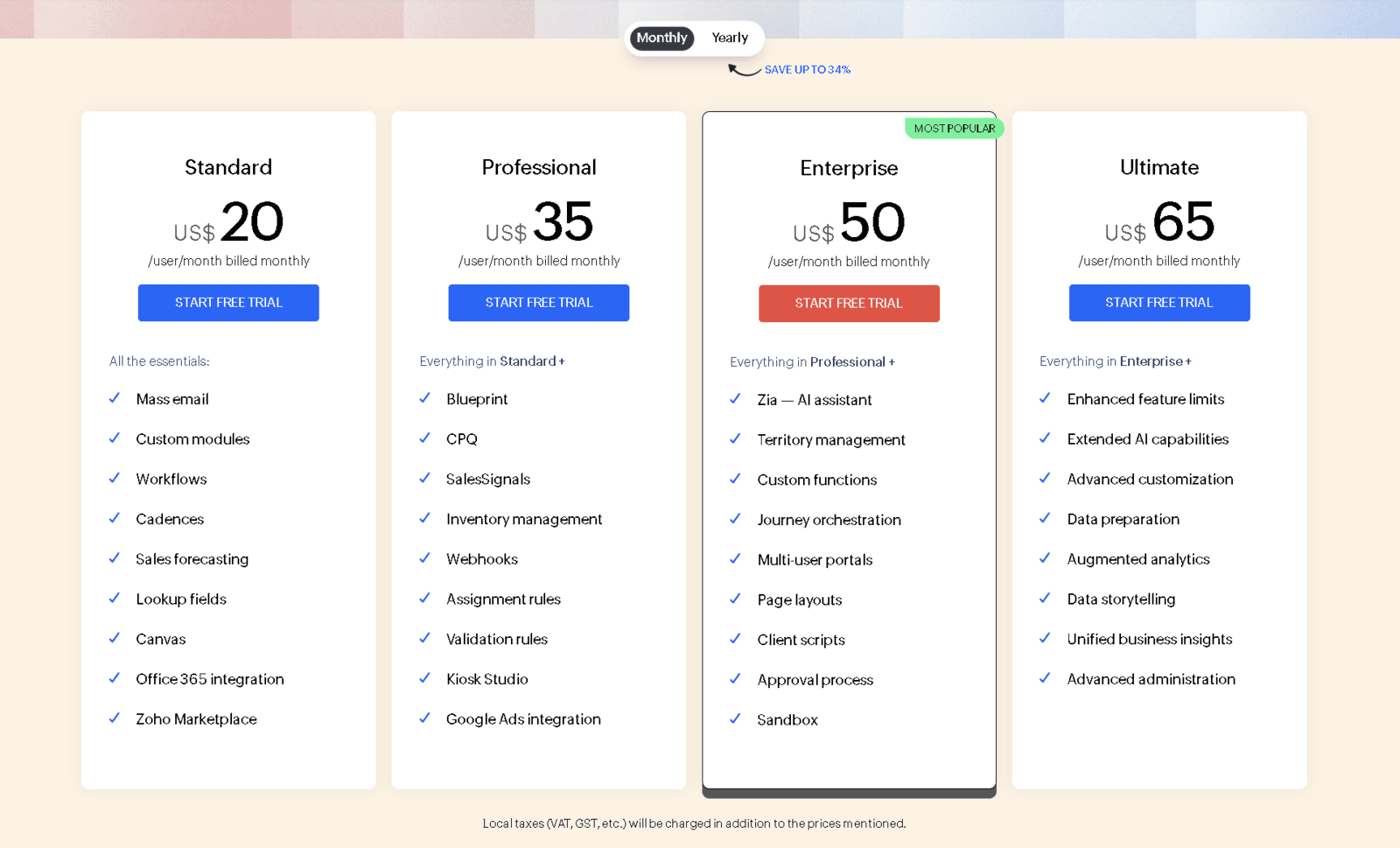The width and height of the screenshot is (1400, 848).
Task: Click the checkmark beside Enhanced feature limits
Action: pos(1046,398)
